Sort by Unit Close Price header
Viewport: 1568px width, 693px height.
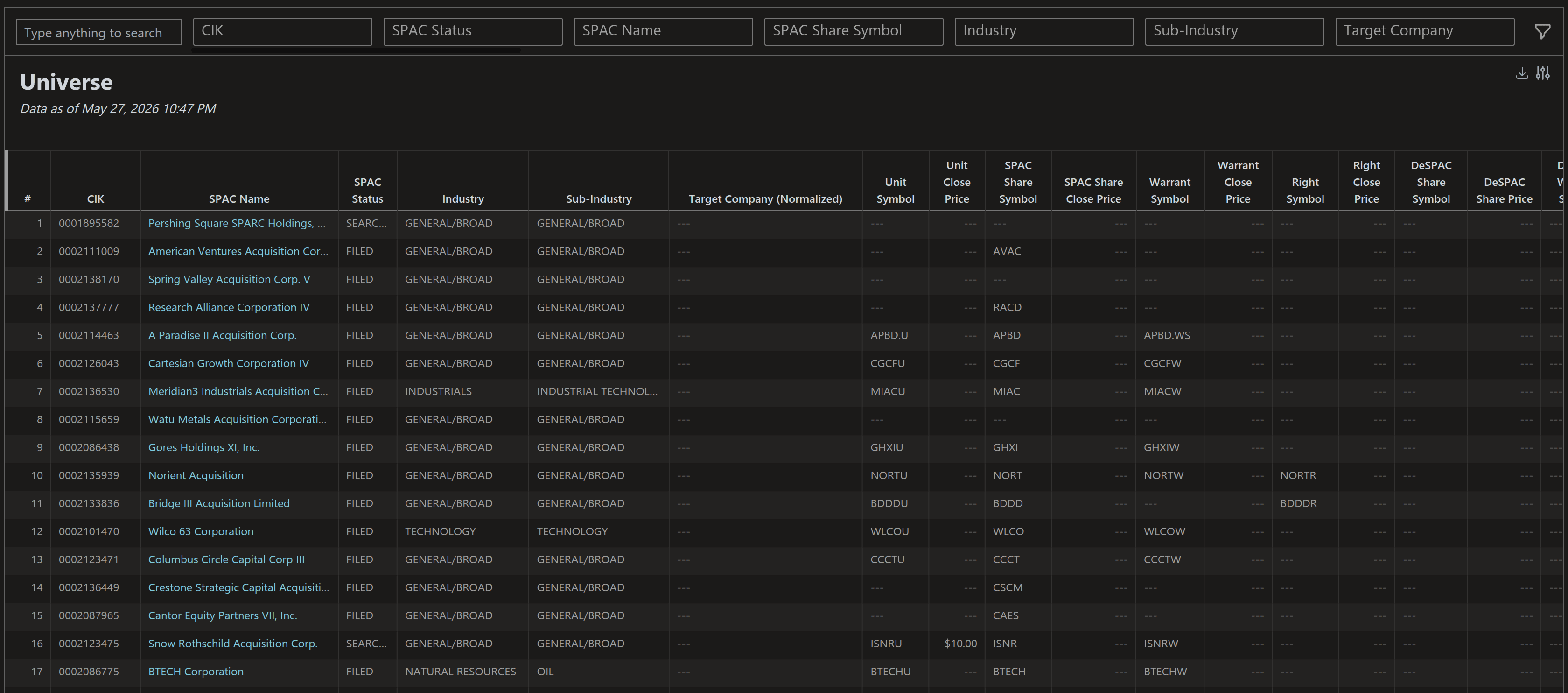click(957, 182)
